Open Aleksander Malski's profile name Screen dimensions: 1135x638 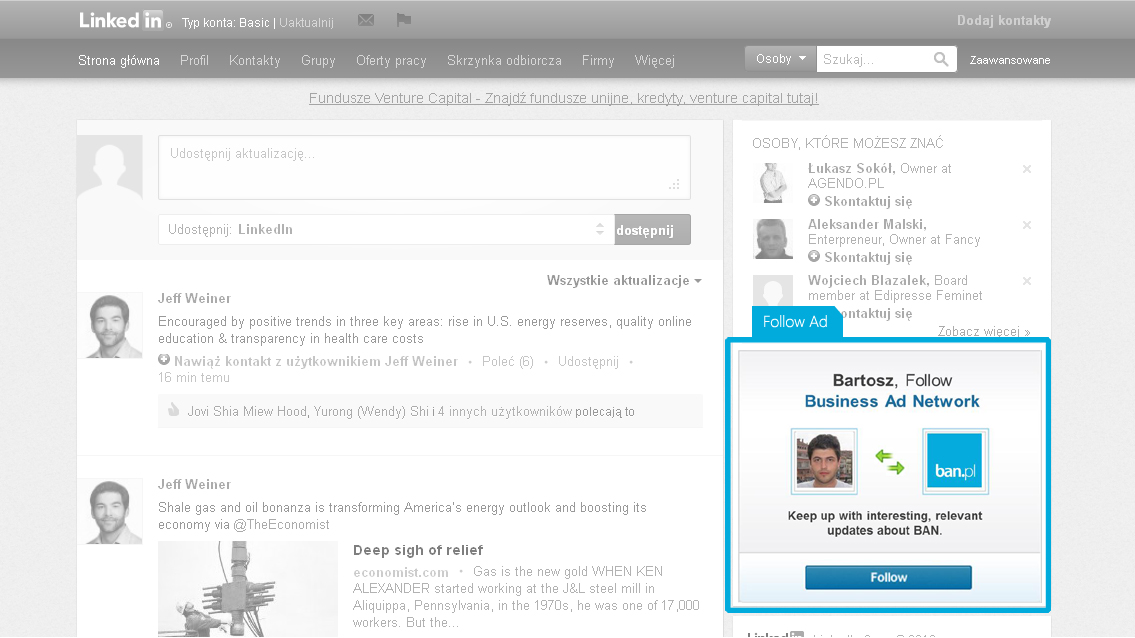866,224
